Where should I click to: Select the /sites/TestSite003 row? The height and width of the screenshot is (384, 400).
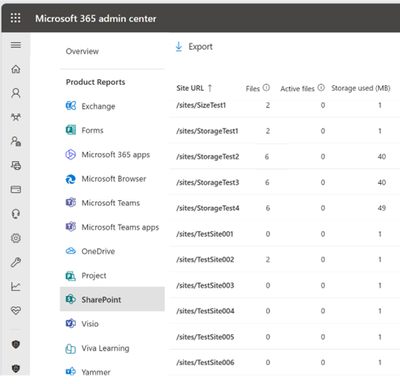(x=285, y=285)
